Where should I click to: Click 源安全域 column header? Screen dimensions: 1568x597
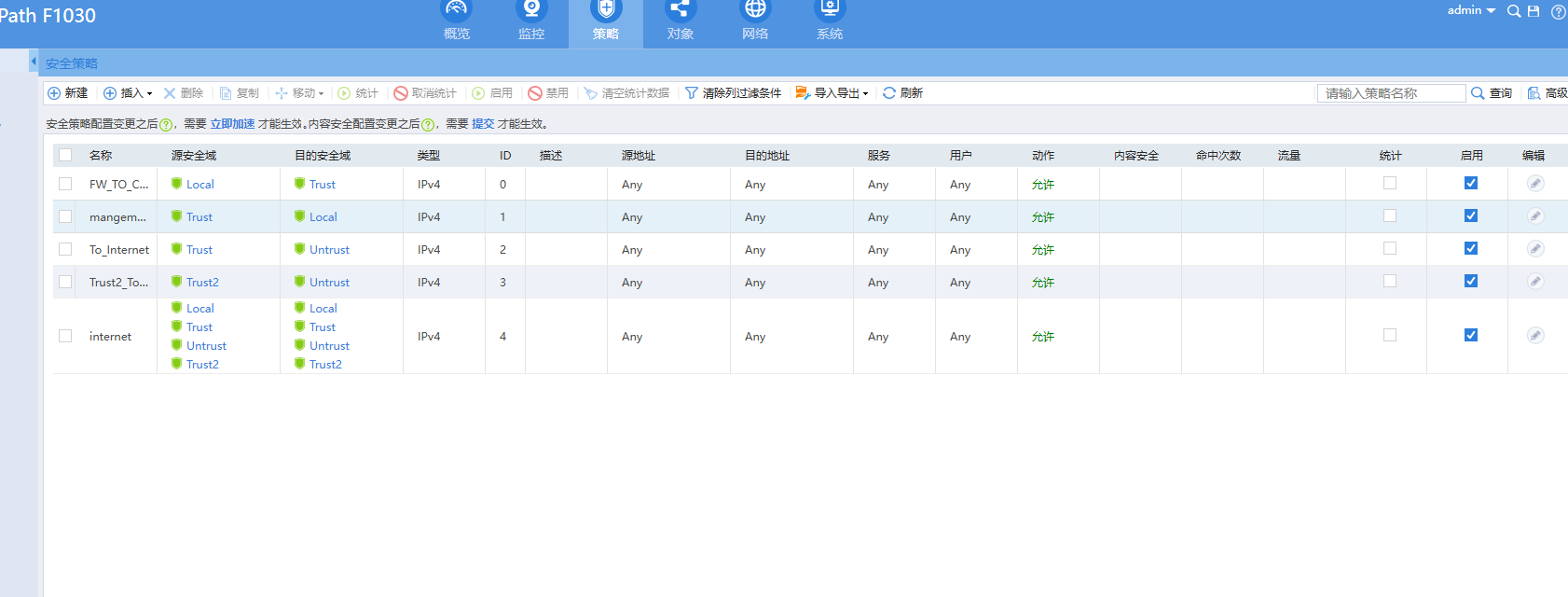[194, 156]
